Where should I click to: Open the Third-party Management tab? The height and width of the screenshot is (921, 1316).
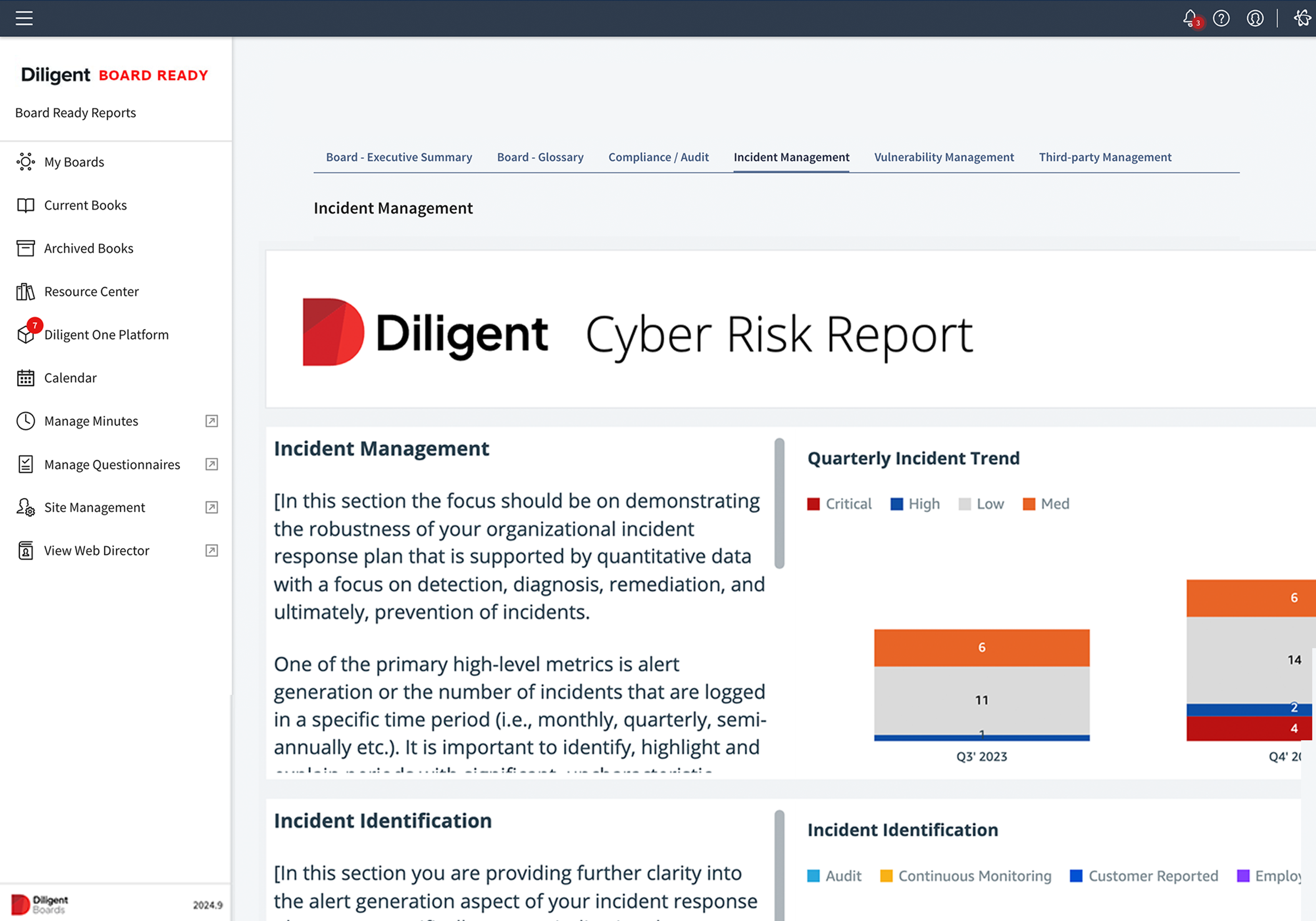tap(1105, 157)
